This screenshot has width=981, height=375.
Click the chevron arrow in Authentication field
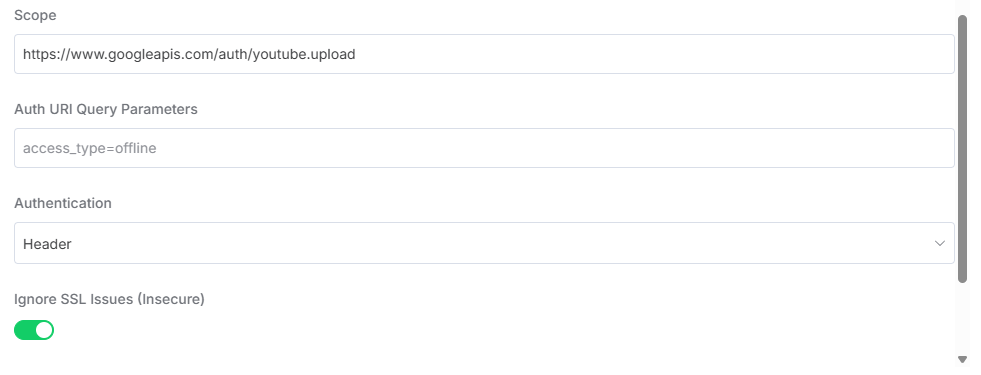939,244
